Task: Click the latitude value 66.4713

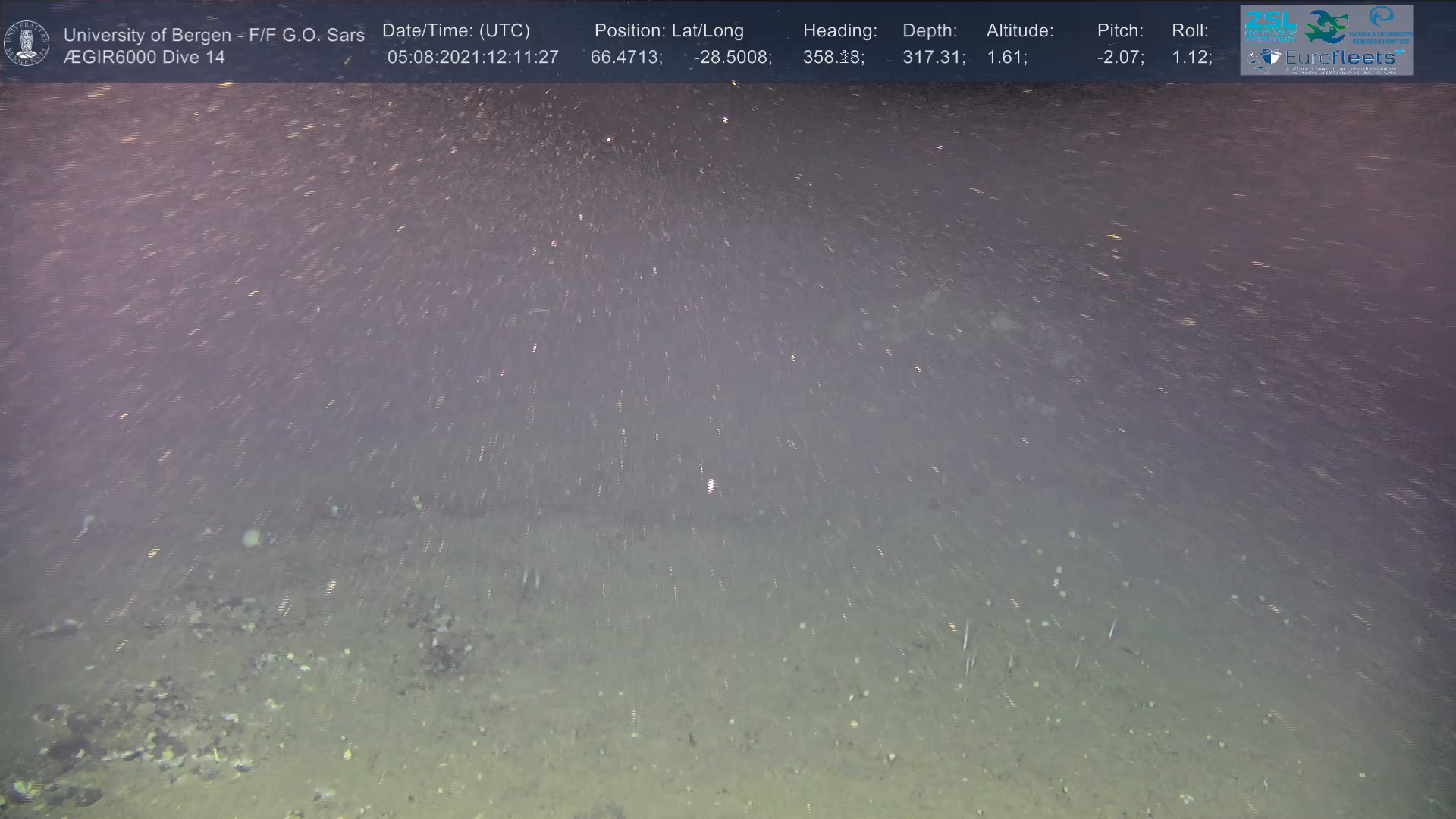Action: point(626,58)
